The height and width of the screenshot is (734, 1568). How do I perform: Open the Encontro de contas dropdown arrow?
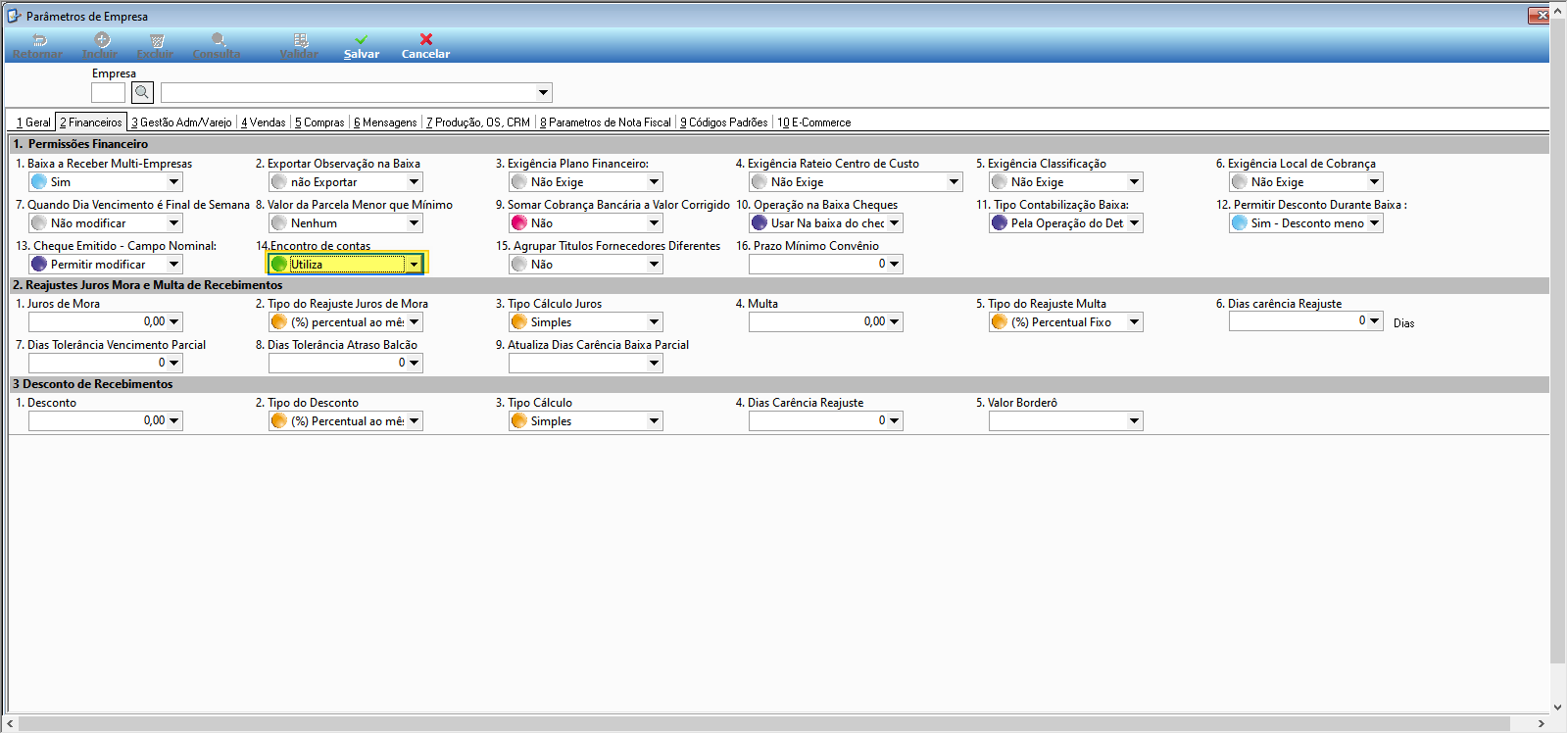pos(415,265)
